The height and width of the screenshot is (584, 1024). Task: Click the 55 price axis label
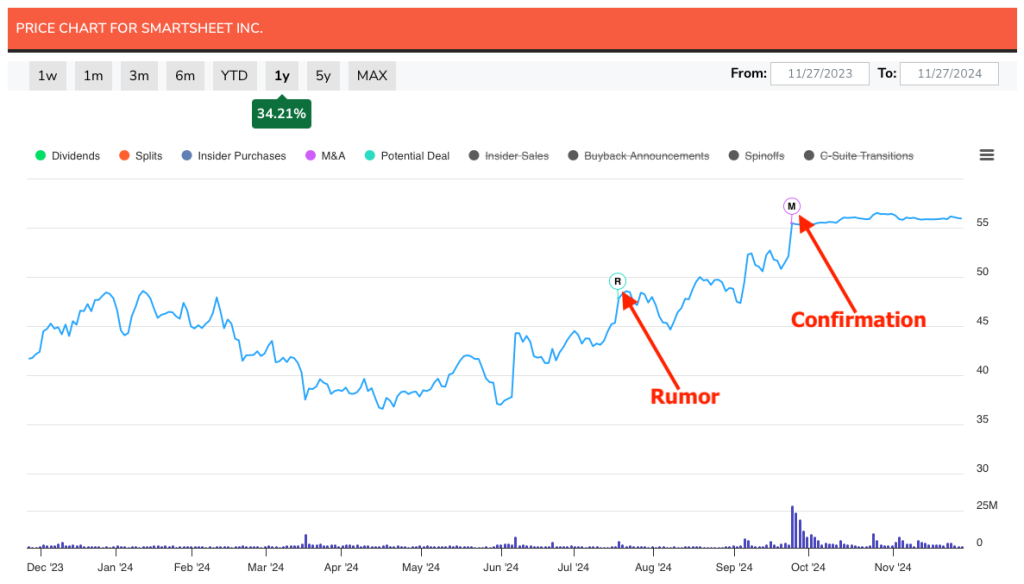(x=982, y=222)
